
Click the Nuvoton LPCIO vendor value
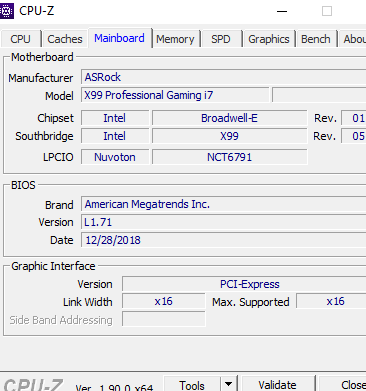pyautogui.click(x=115, y=157)
